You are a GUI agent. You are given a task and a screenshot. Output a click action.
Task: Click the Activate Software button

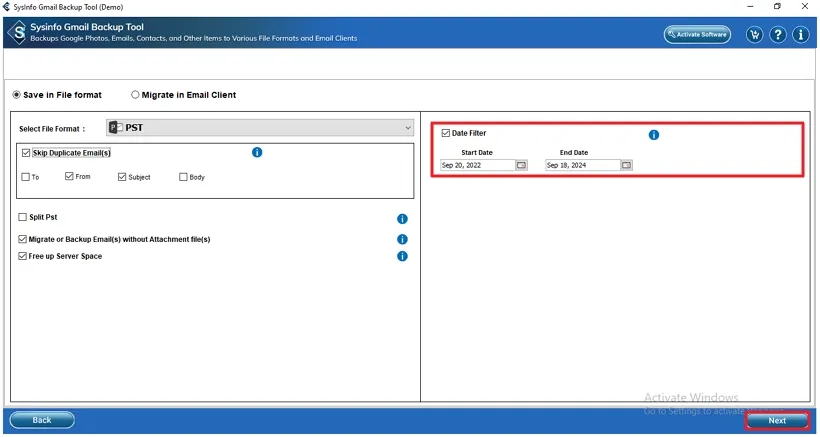click(x=697, y=34)
